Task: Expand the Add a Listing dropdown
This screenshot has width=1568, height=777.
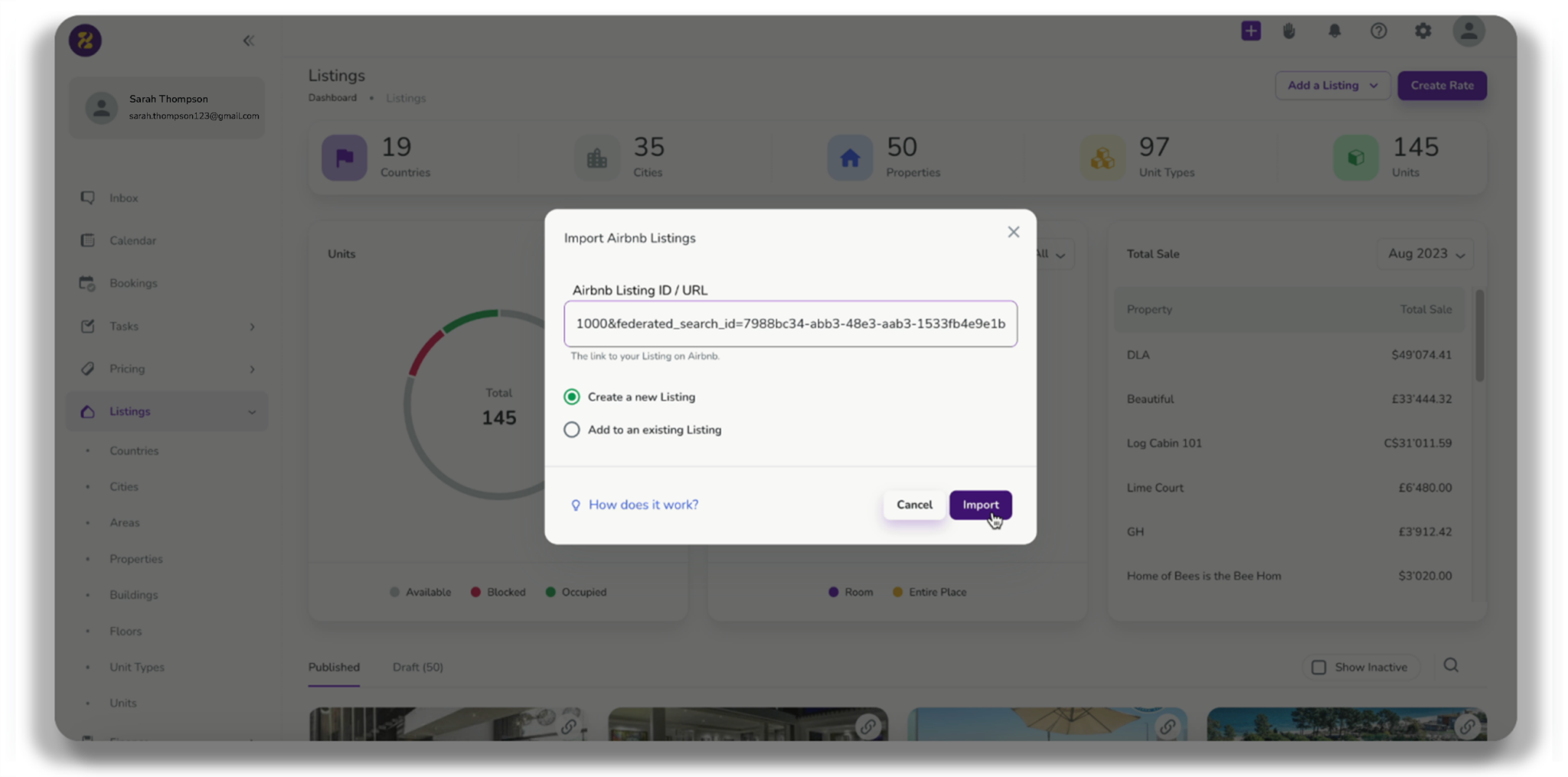Action: tap(1331, 86)
